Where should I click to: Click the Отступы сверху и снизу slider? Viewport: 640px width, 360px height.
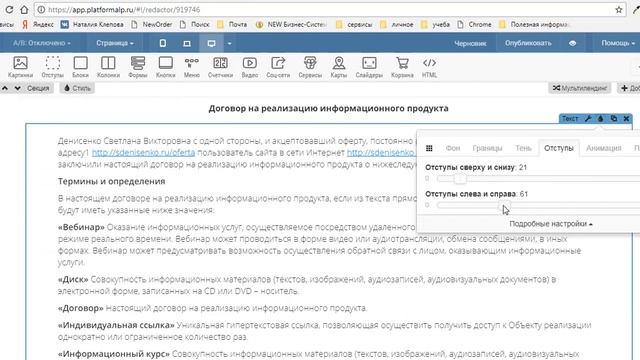tap(538, 179)
